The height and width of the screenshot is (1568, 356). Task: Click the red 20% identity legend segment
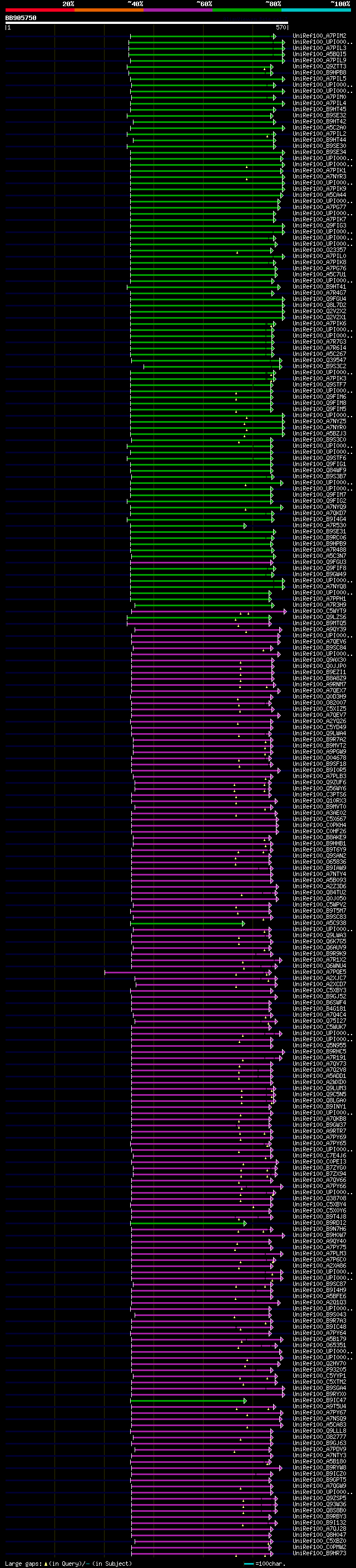[39, 10]
